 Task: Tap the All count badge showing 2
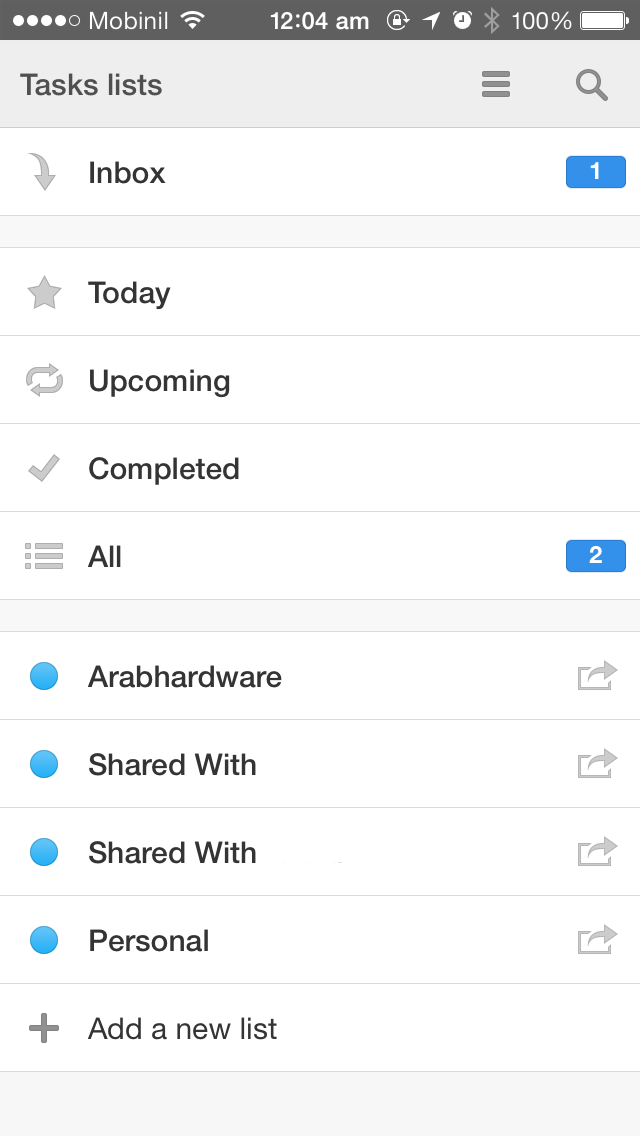[596, 556]
